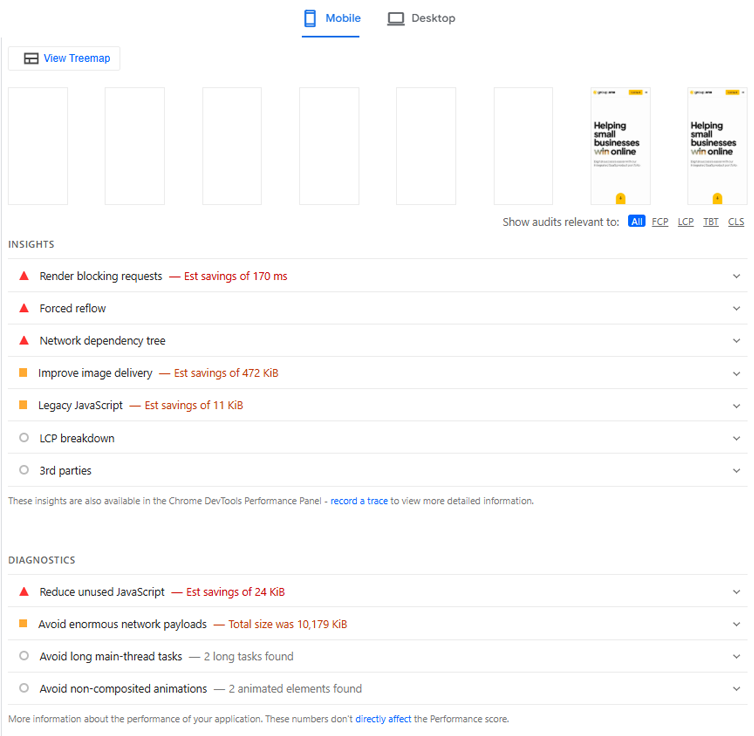This screenshot has height=736, width=754.
Task: Click the gray circle icon beside LCP breakdown
Action: click(x=24, y=438)
